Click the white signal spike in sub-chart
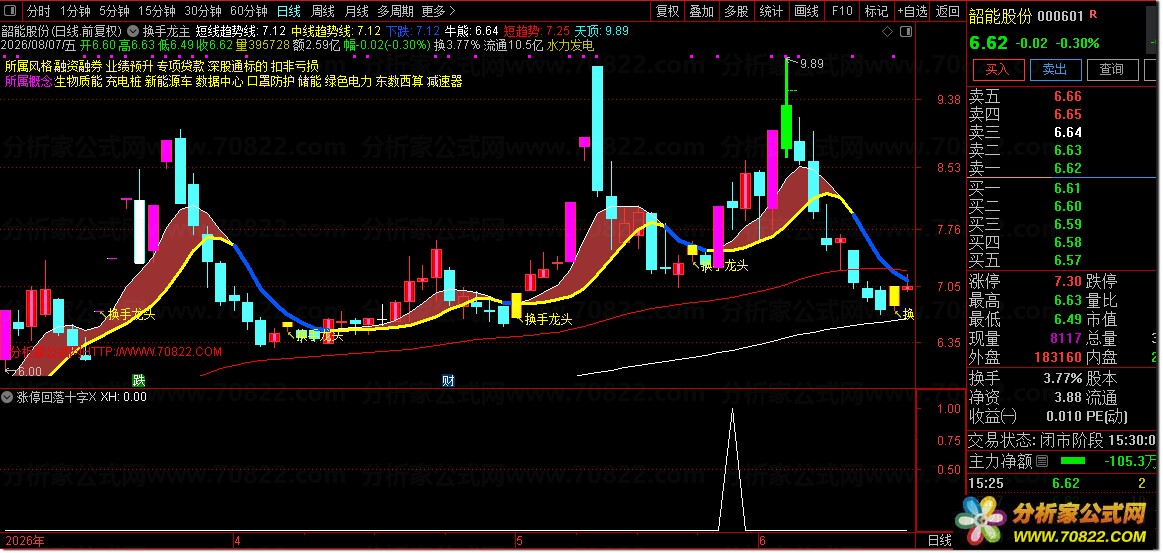Image resolution: width=1163 pixels, height=553 pixels. (732, 468)
